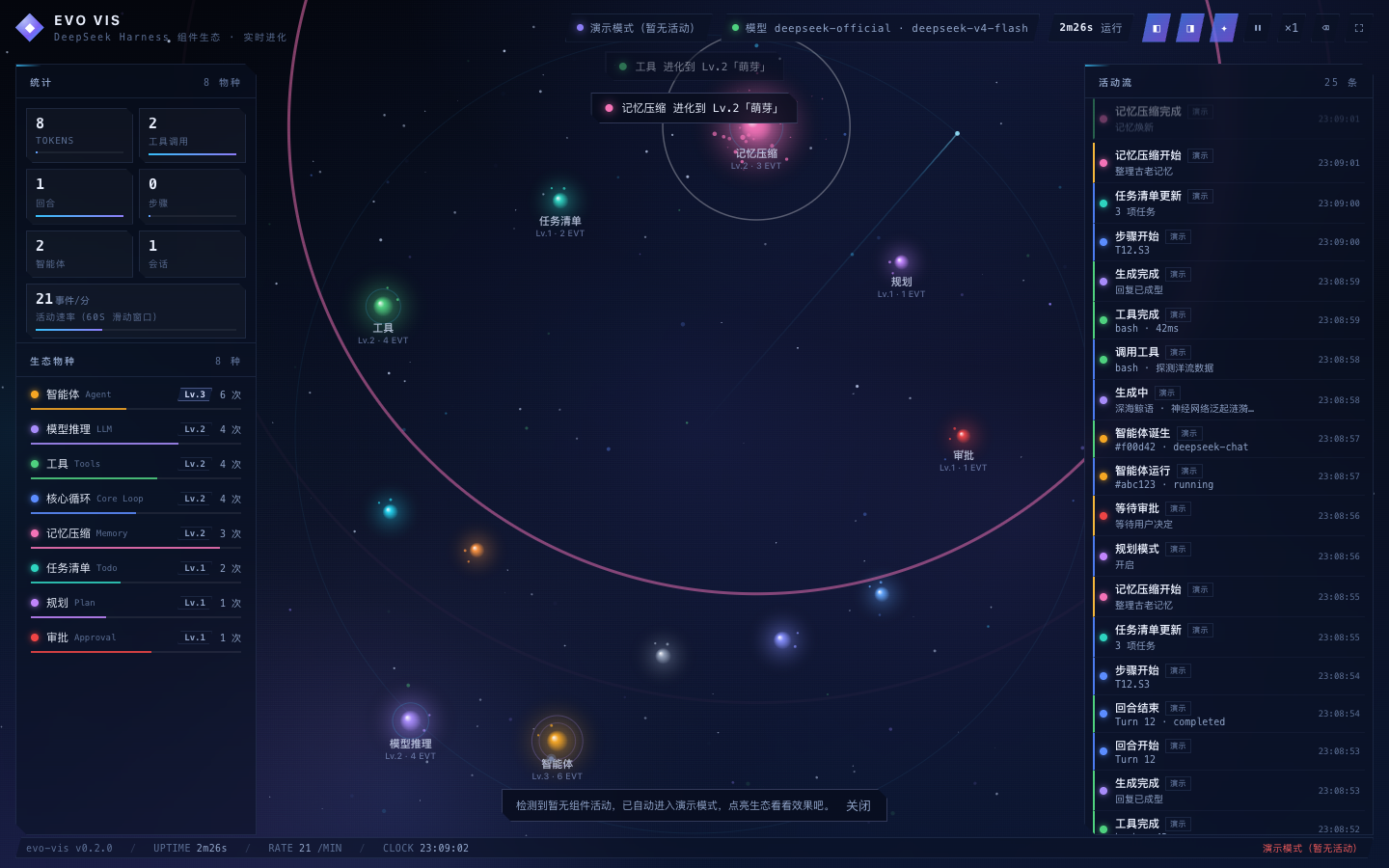Click the orange 智能体 node
This screenshot has height=868, width=1389.
pyautogui.click(x=557, y=740)
